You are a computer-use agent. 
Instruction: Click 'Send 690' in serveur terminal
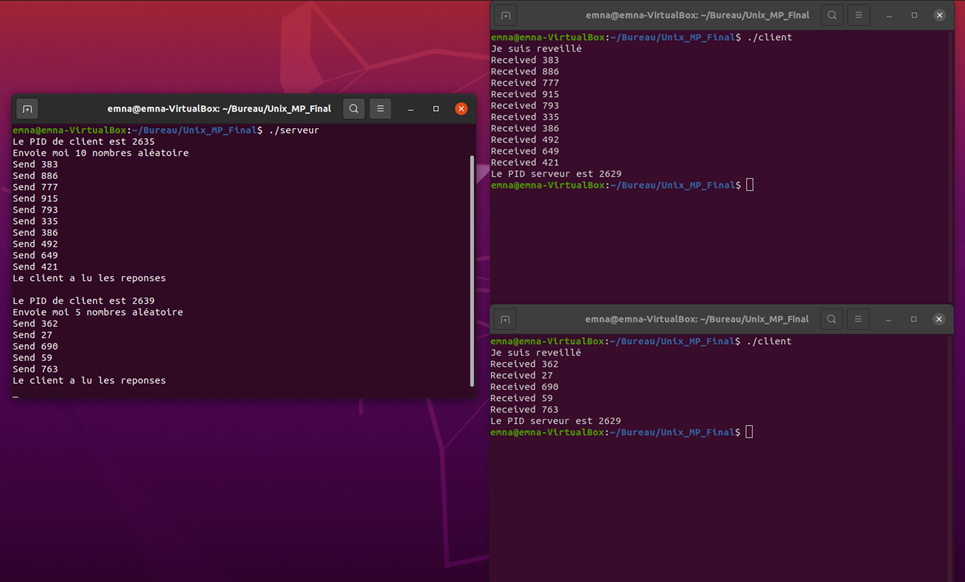[x=35, y=346]
